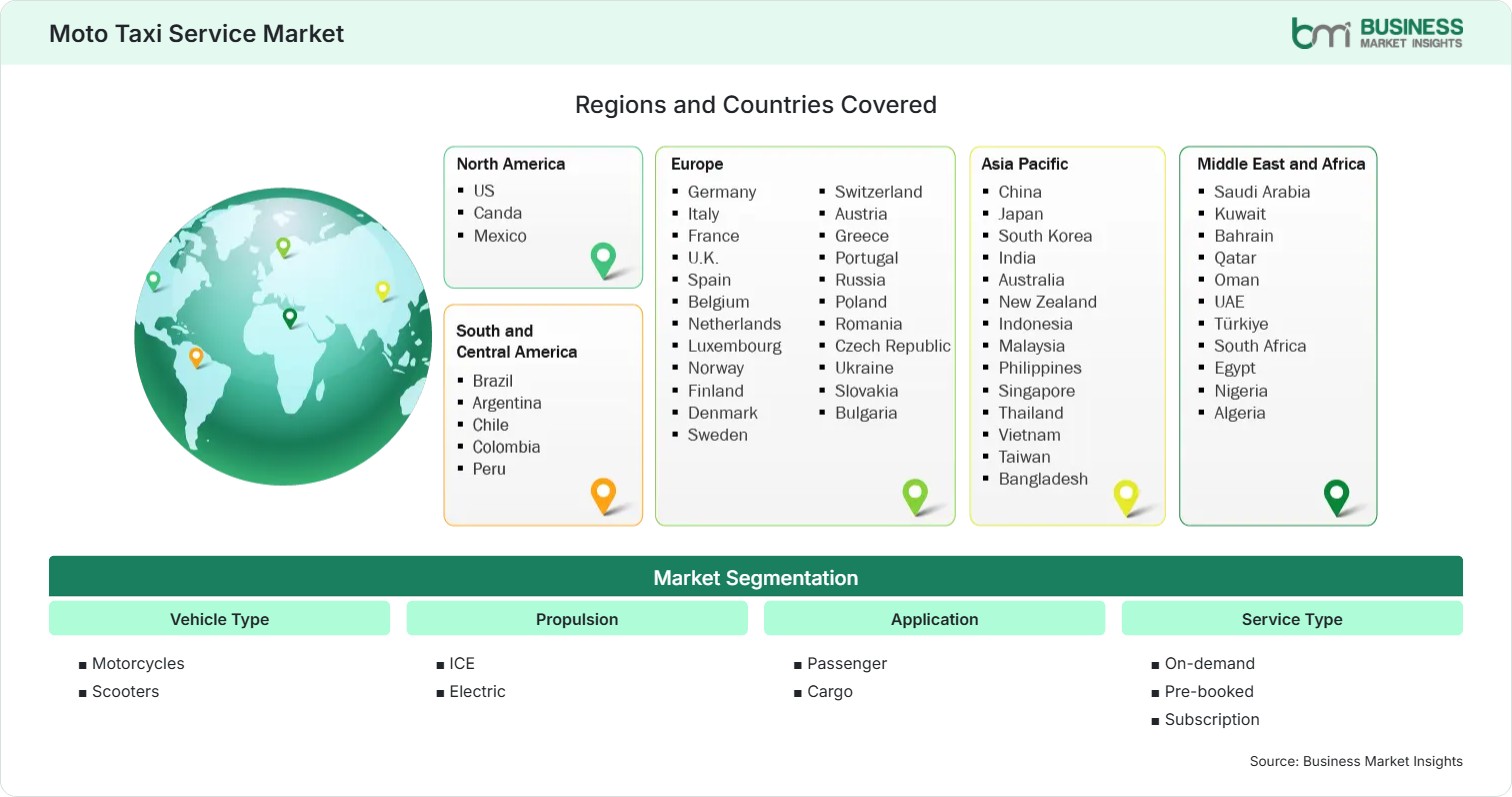Click 'Netherlands' in Europe list
The image size is (1512, 797).
[734, 323]
